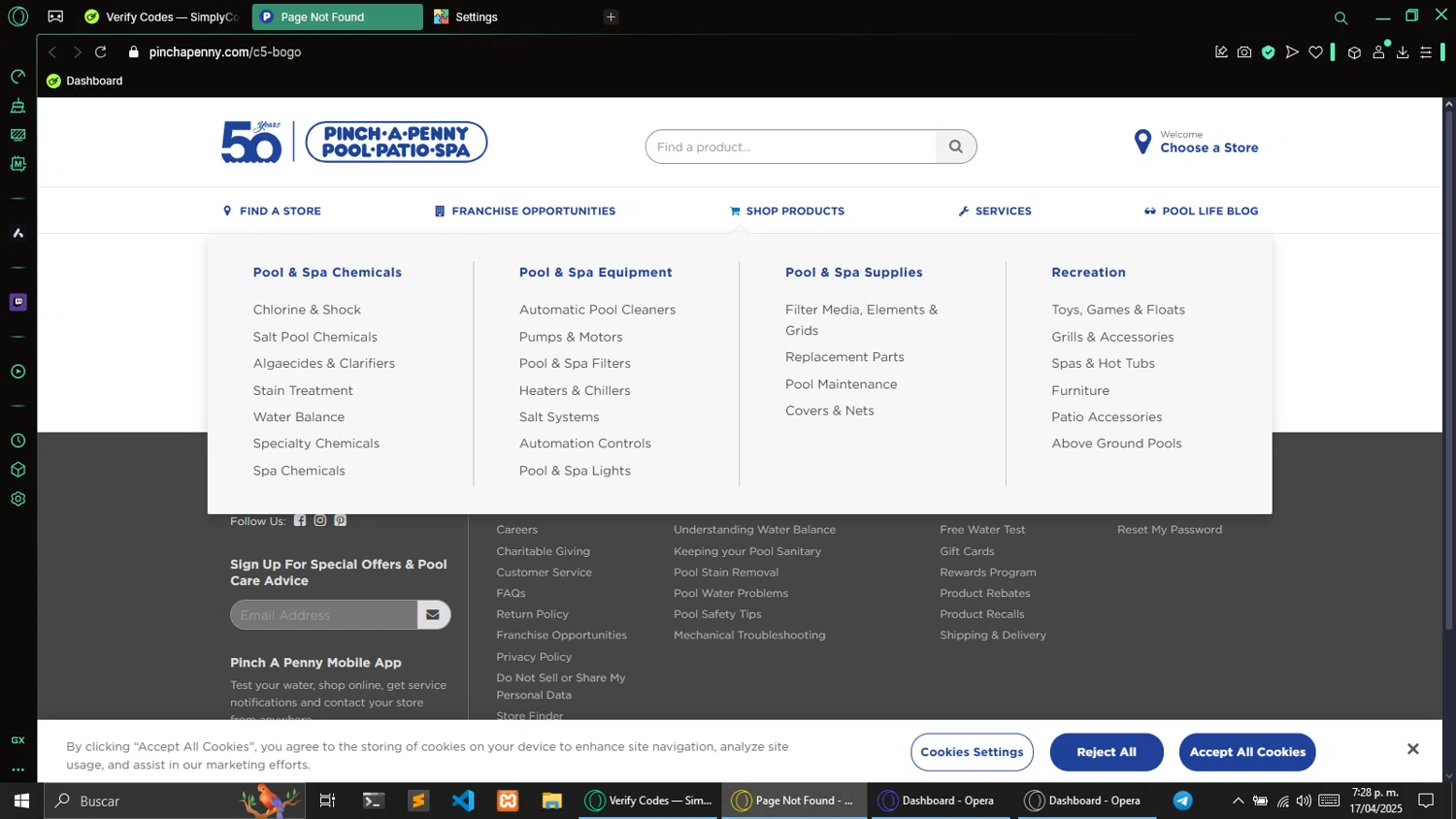Open the Opera extensions cube icon
This screenshot has height=819, width=1456.
pyautogui.click(x=1354, y=52)
